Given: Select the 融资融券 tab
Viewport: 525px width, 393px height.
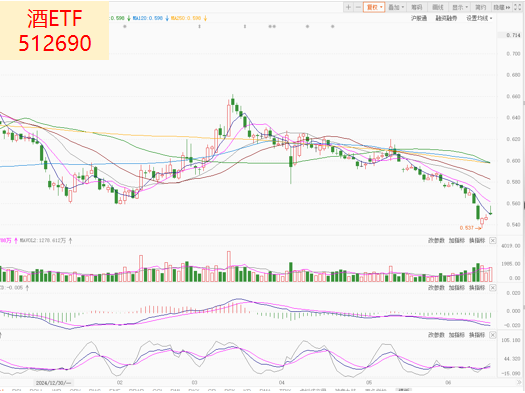Looking at the screenshot, I should pyautogui.click(x=446, y=18).
